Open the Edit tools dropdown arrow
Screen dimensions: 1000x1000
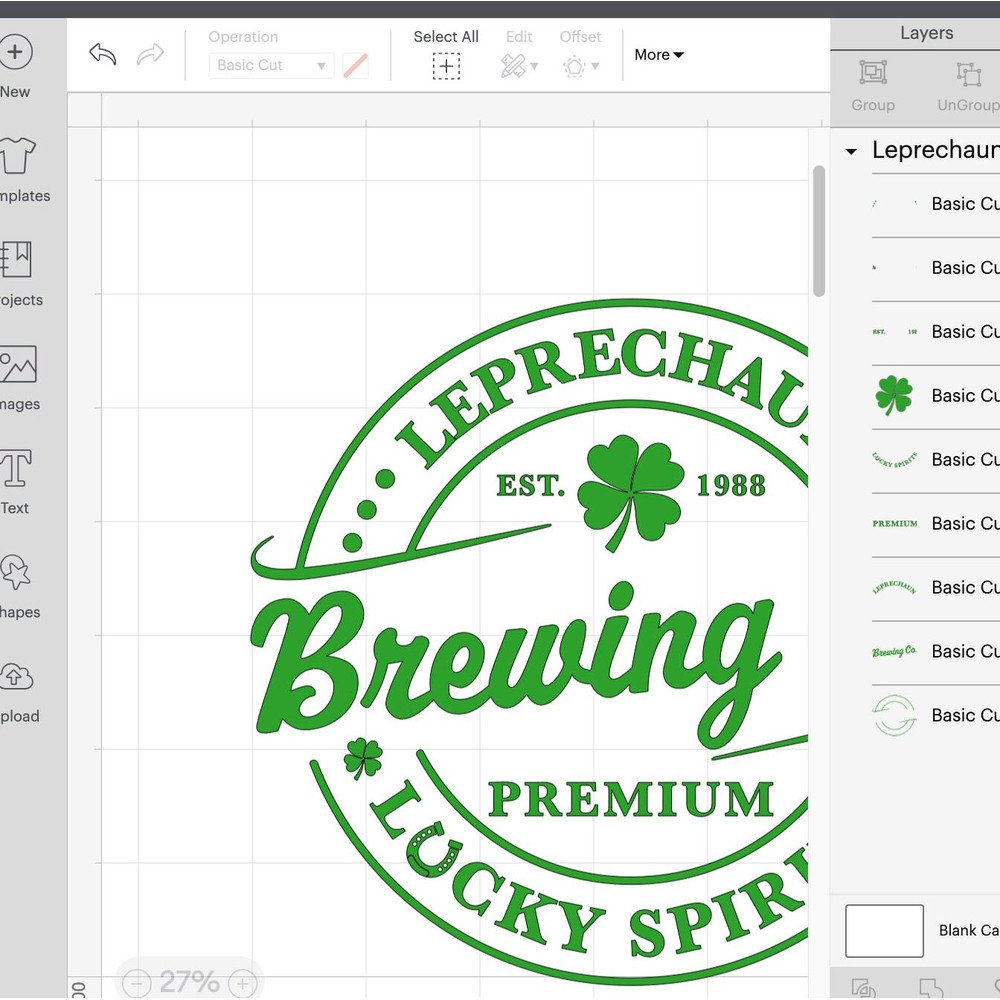click(534, 67)
